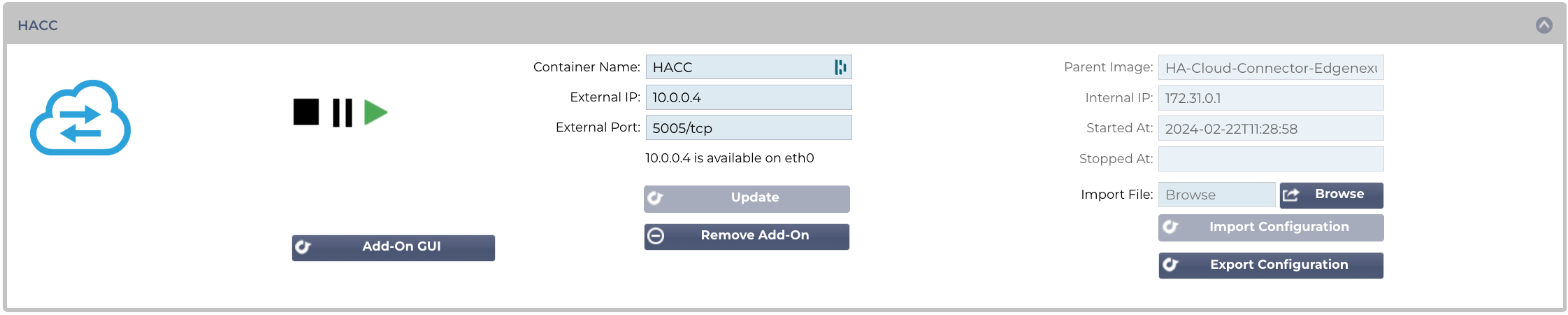Click the Internal IP field
Screen dimensions: 1568x315
coord(1271,98)
